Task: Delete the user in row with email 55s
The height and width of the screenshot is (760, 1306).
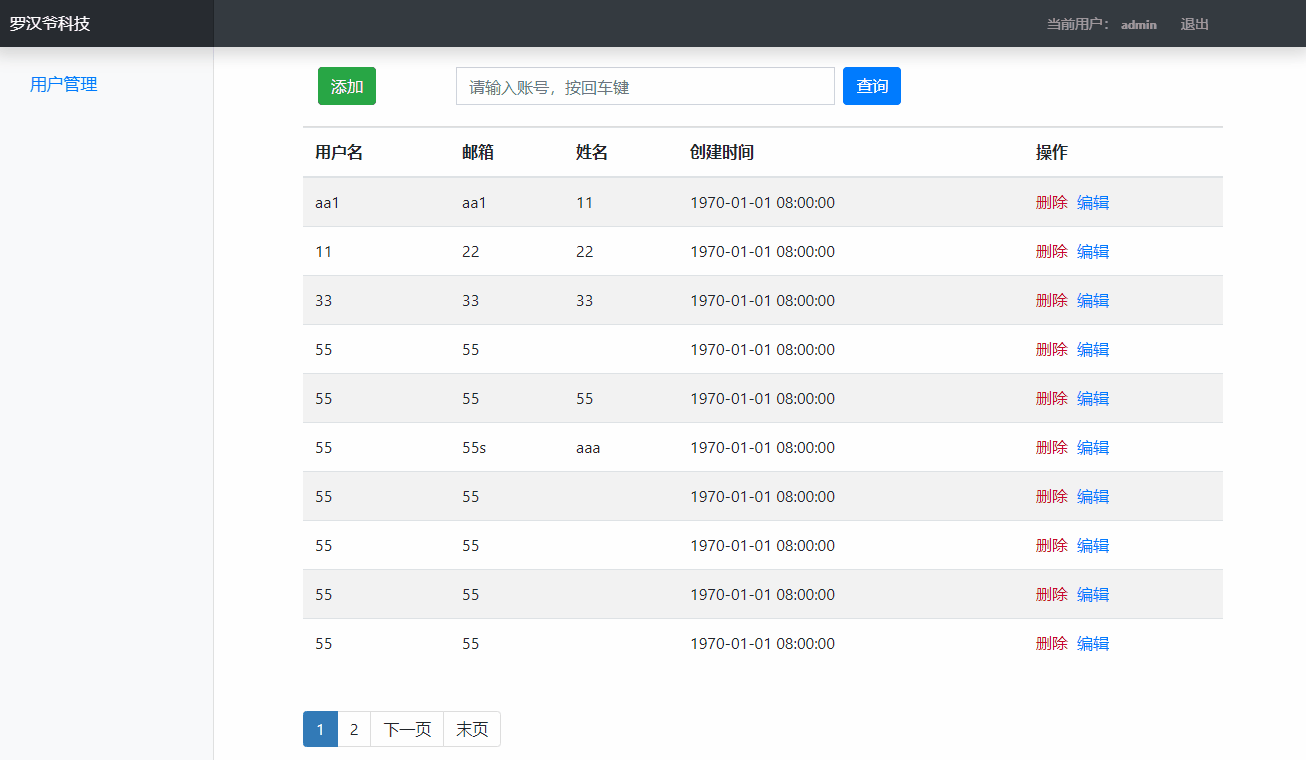Action: 1052,447
